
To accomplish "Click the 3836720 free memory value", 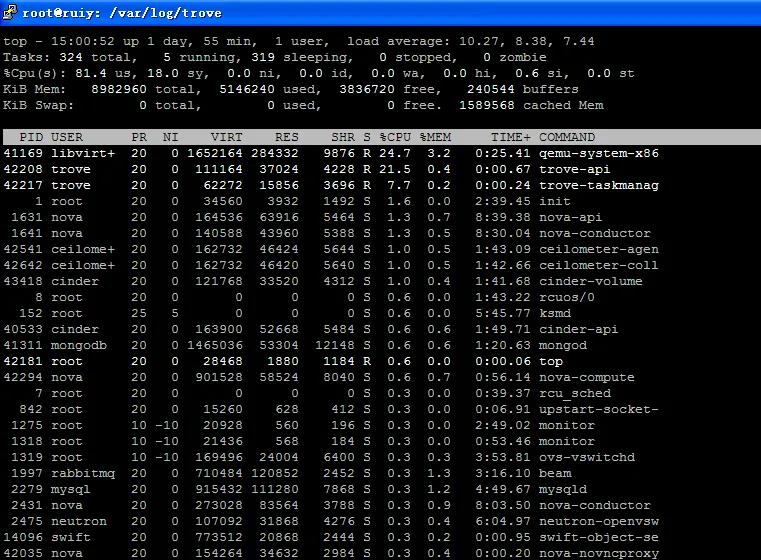I will tap(367, 89).
